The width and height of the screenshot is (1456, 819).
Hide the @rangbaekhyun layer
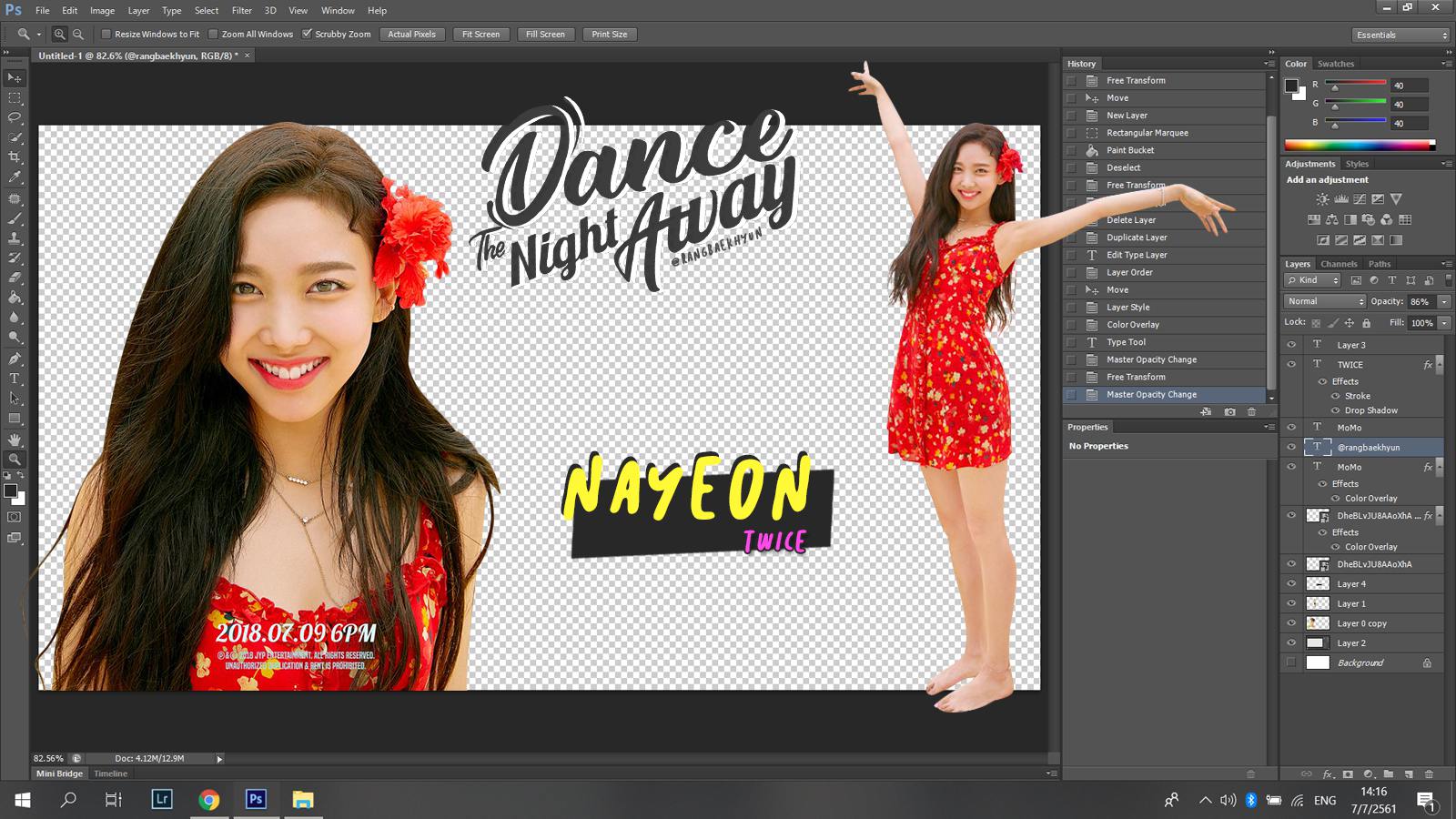1290,447
